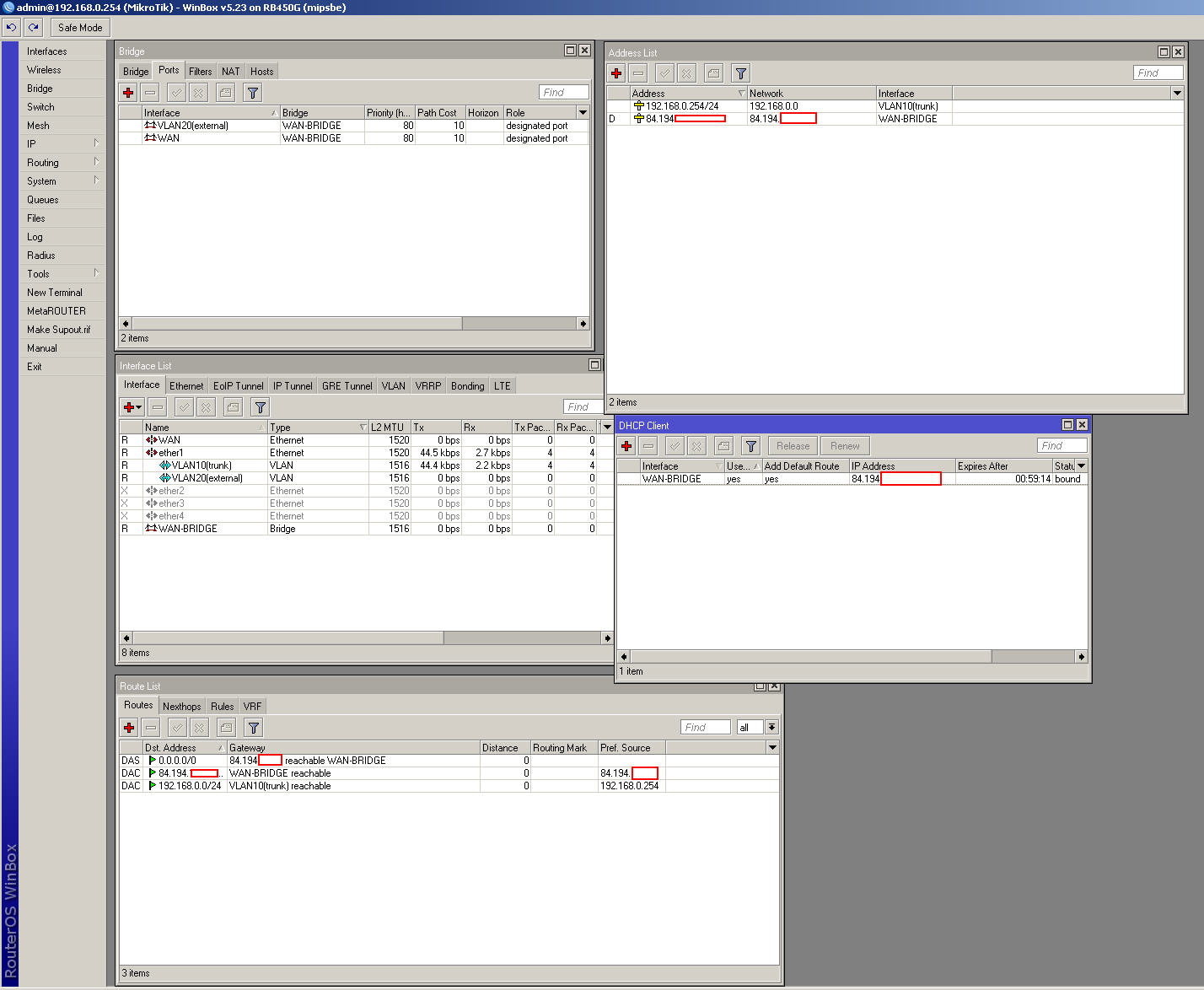
Task: Open Route List column chooser dropdown
Action: pyautogui.click(x=772, y=747)
